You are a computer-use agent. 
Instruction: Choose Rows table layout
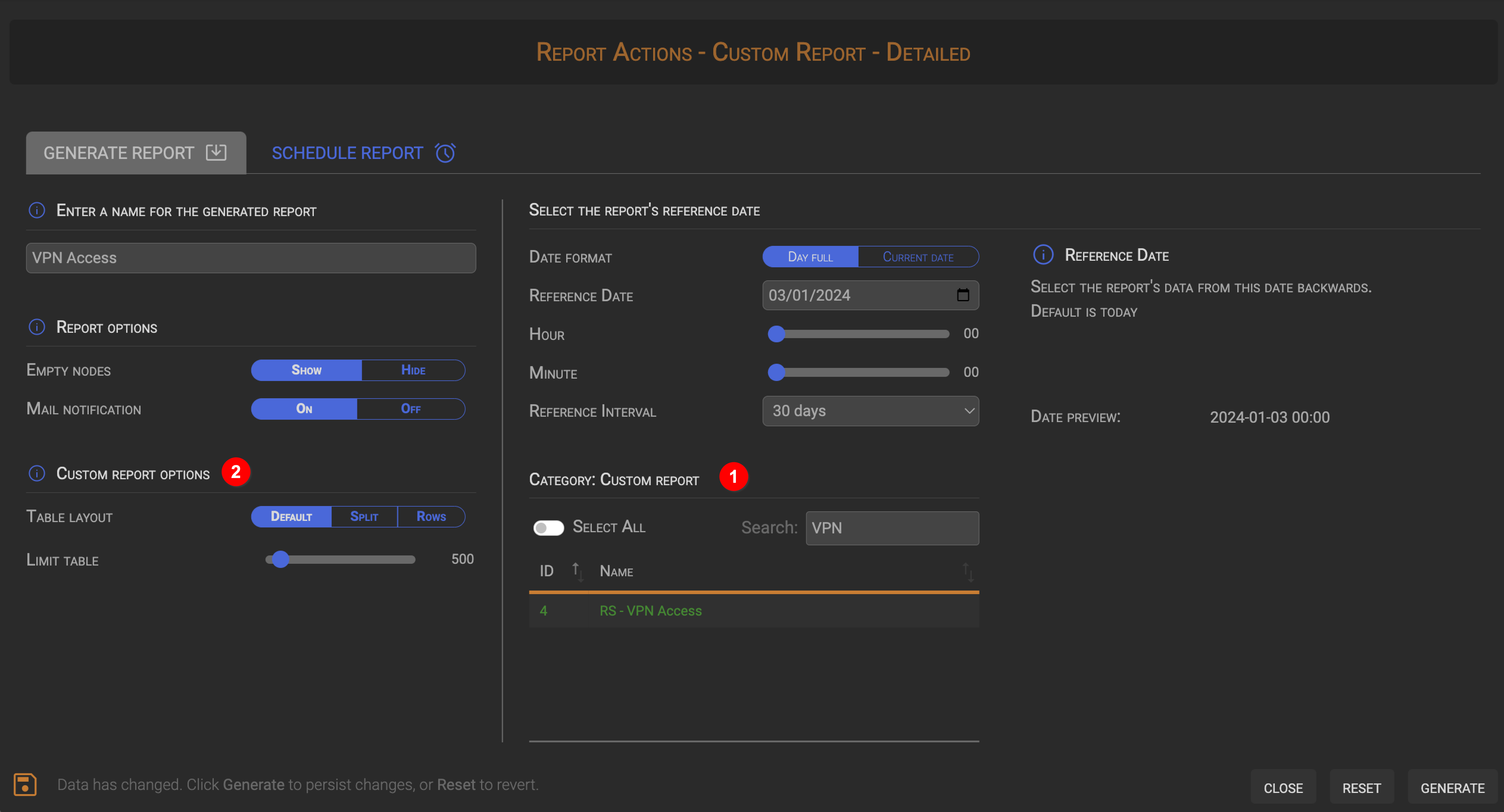(431, 517)
